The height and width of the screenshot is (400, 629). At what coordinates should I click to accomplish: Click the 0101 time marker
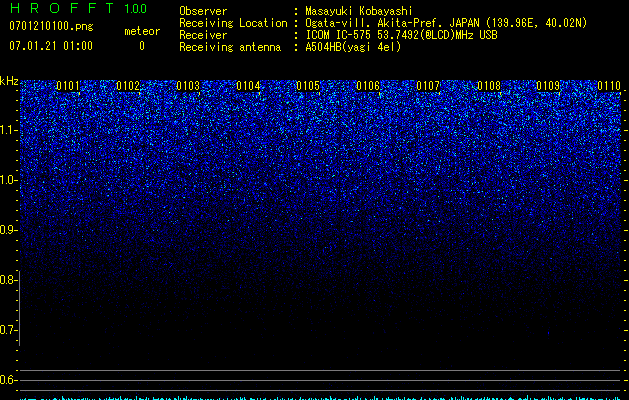(x=68, y=86)
